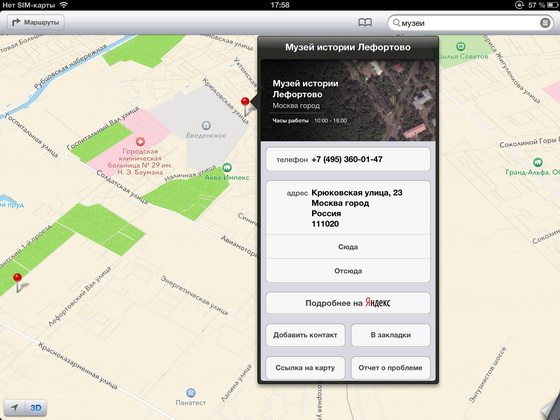This screenshot has height=420, width=560.
Task: Tap the Городская клиническая больница № 29 label
Action: coord(140,162)
